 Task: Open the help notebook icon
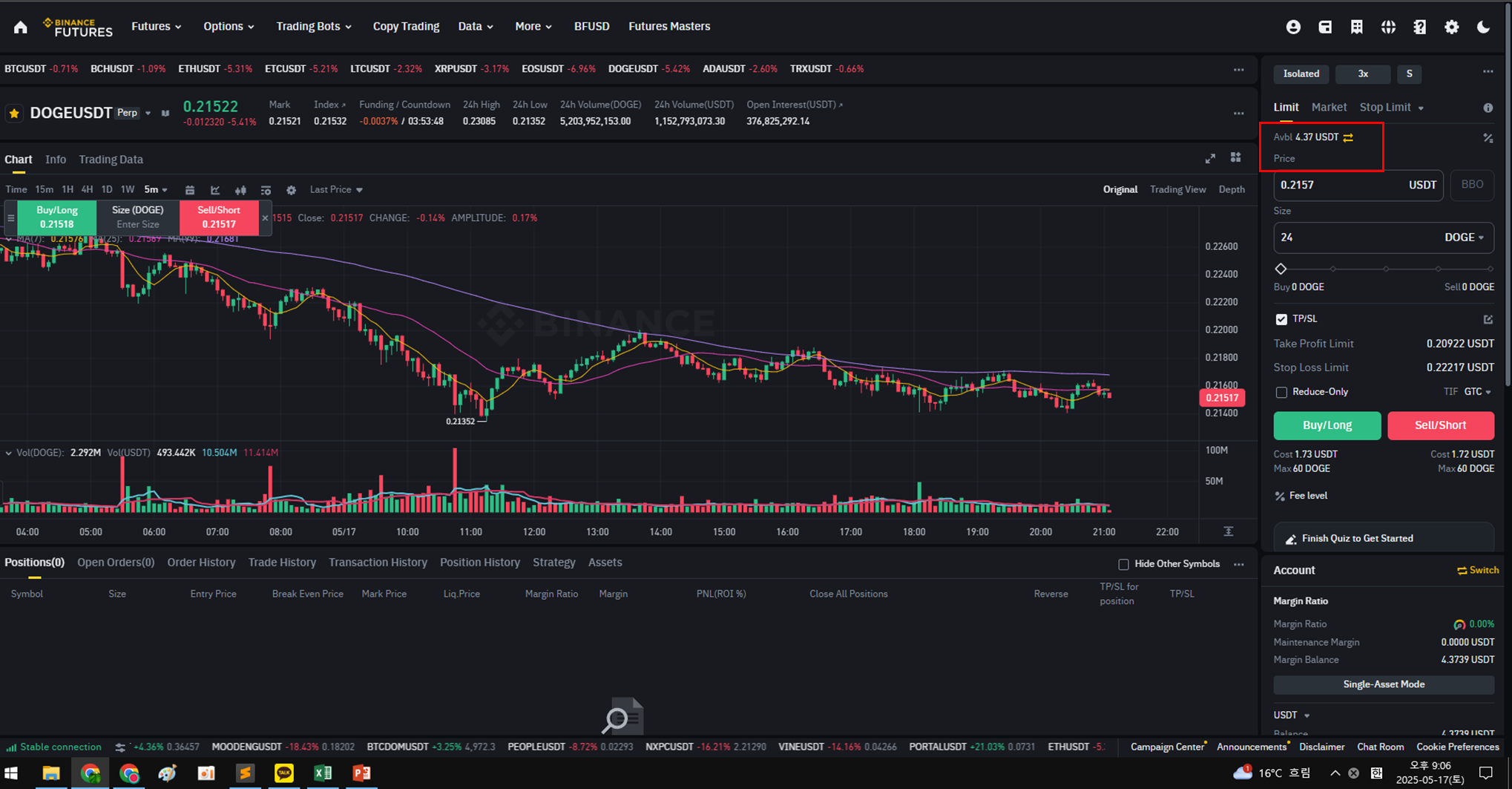(x=1420, y=27)
